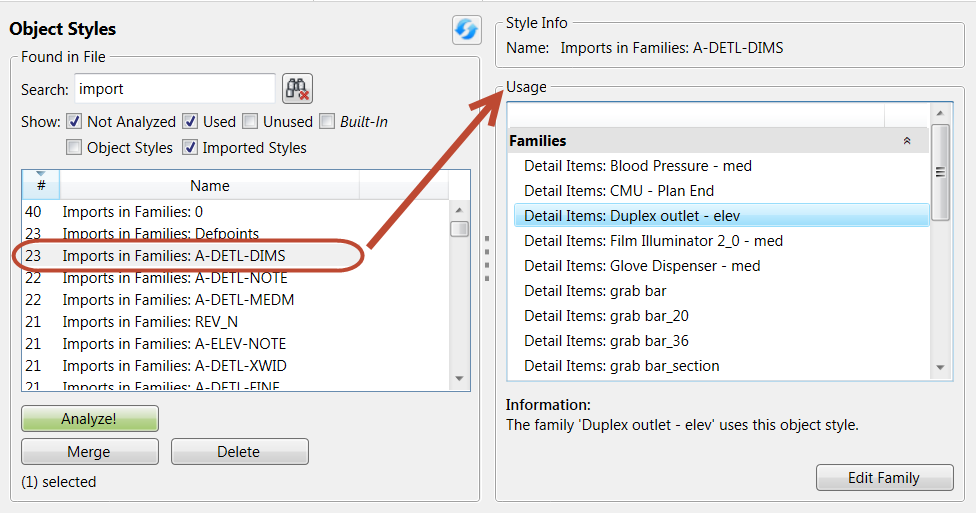Viewport: 976px width, 513px height.
Task: Select Detail Items: grab bar_20
Action: click(x=721, y=316)
